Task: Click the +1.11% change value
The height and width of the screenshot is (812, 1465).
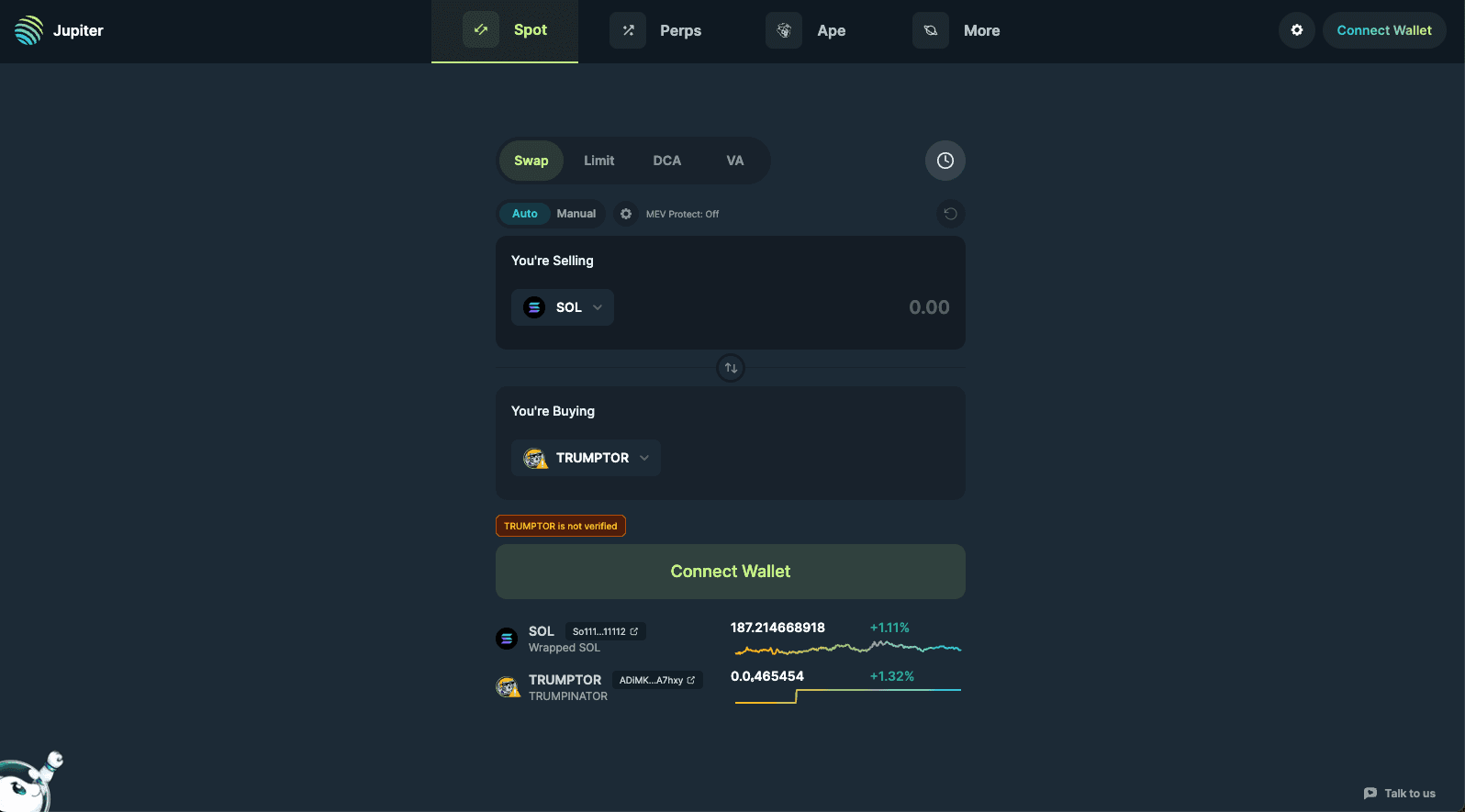Action: pos(889,628)
